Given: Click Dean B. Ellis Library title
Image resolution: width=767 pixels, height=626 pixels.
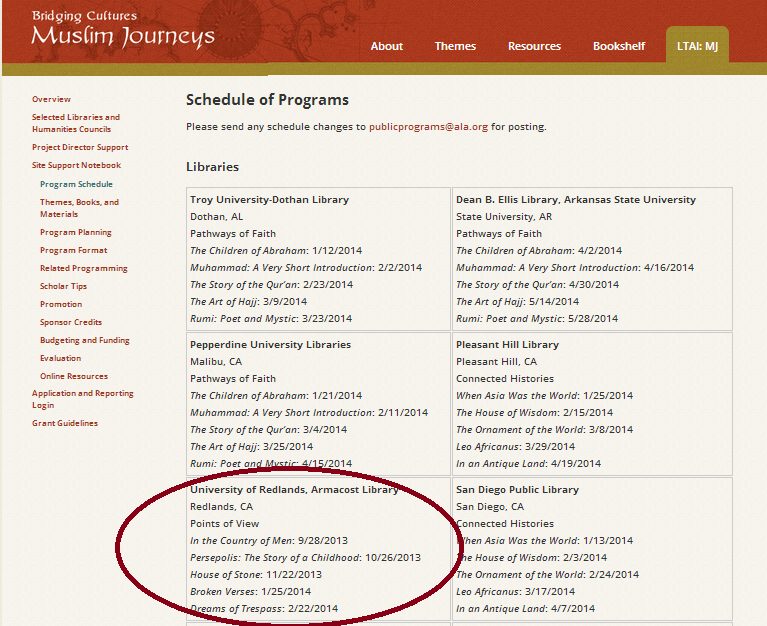Looking at the screenshot, I should (576, 200).
